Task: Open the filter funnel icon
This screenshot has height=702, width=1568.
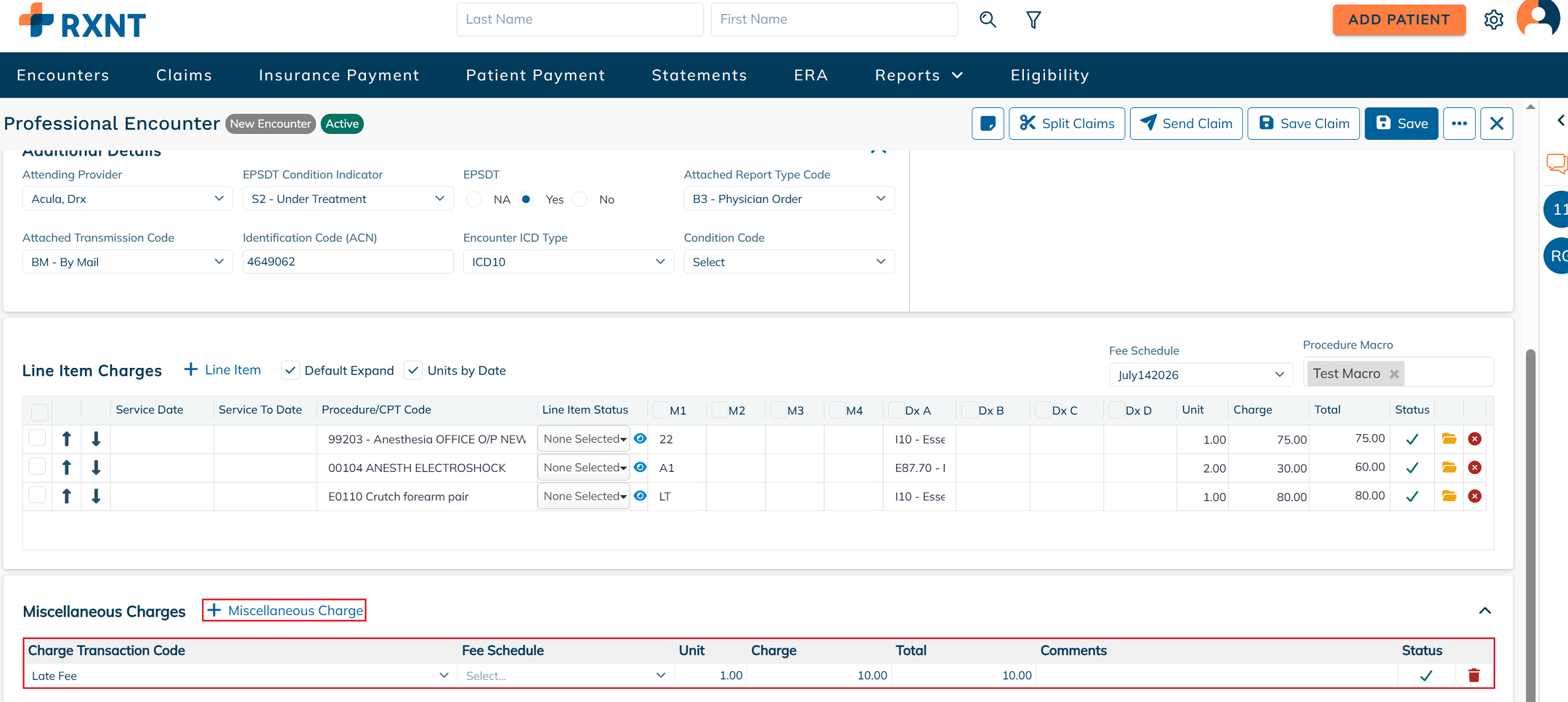Action: 1033,20
